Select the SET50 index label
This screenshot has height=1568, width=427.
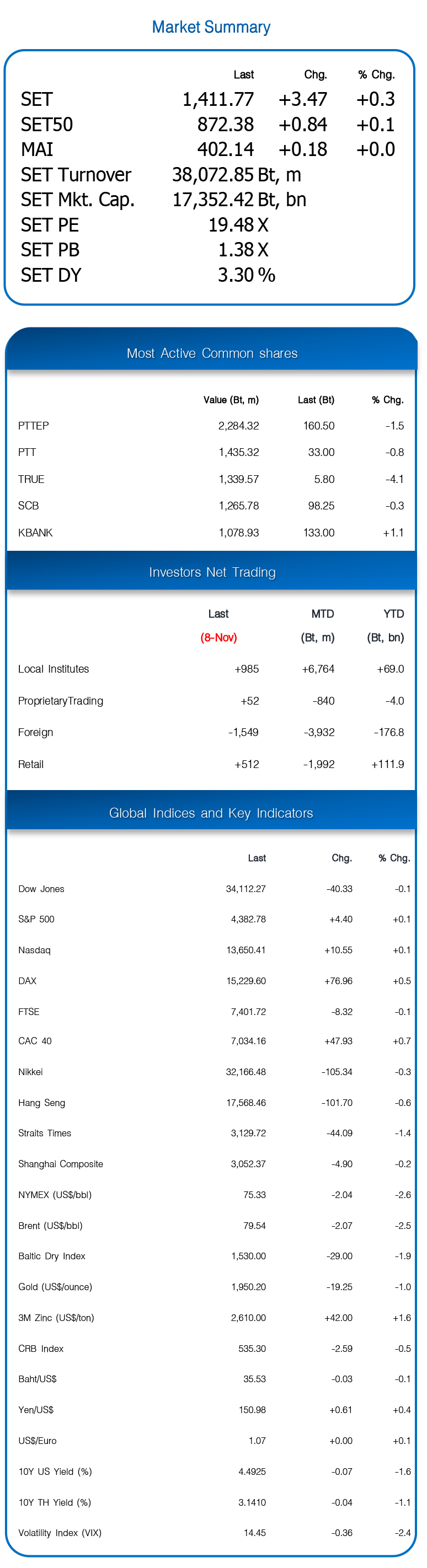click(46, 125)
